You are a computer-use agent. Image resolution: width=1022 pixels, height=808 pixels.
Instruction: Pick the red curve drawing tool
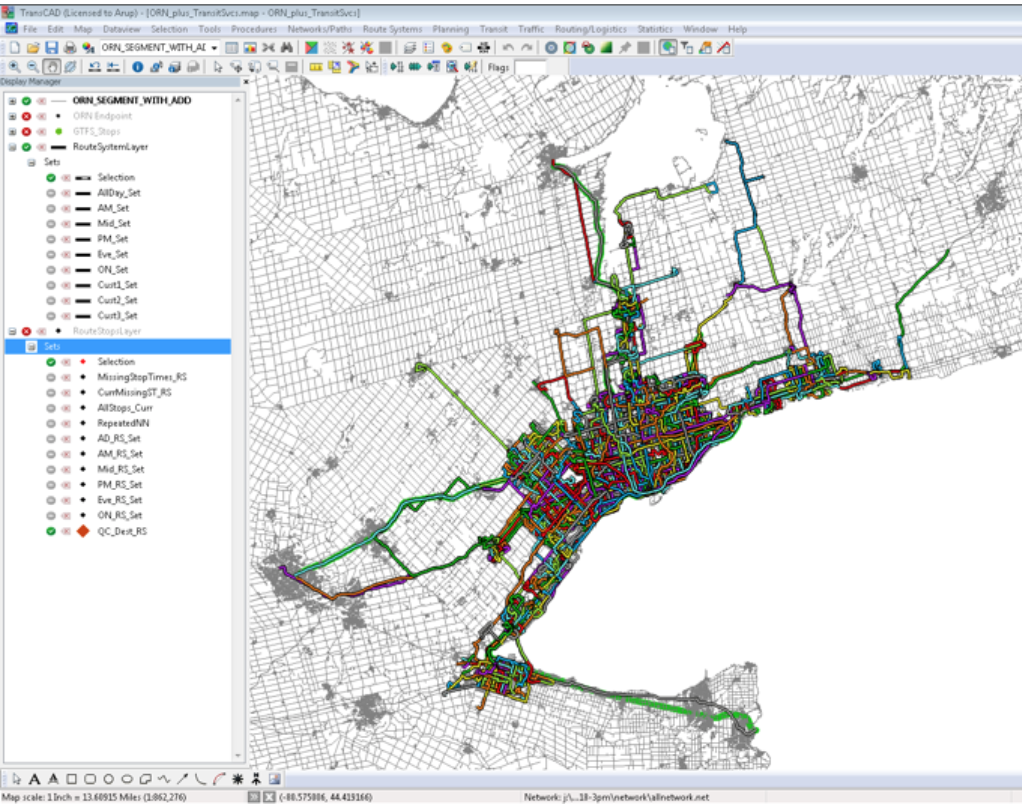[x=218, y=779]
